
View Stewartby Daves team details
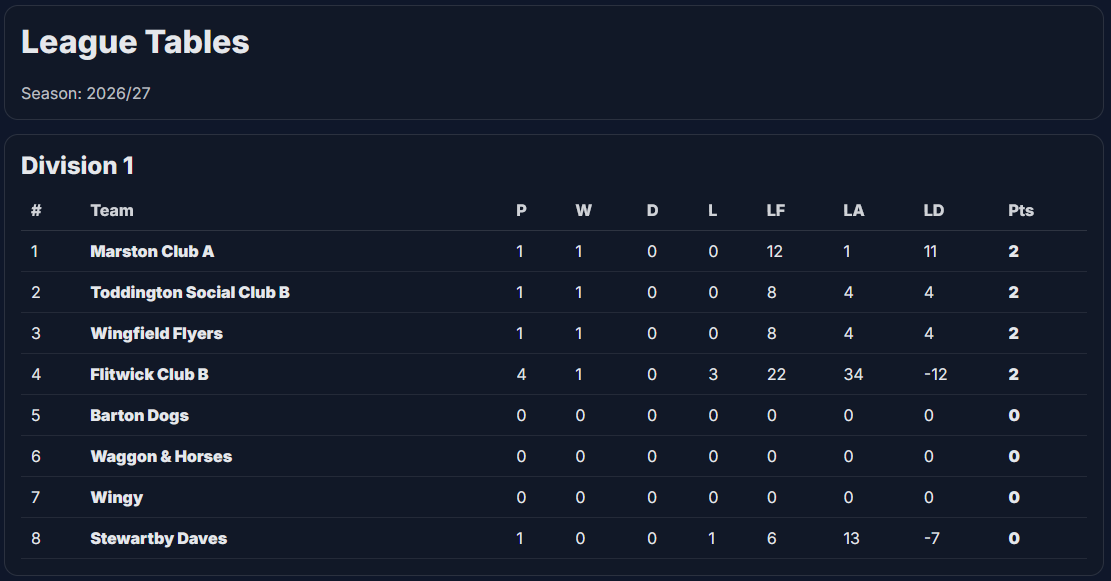click(160, 538)
